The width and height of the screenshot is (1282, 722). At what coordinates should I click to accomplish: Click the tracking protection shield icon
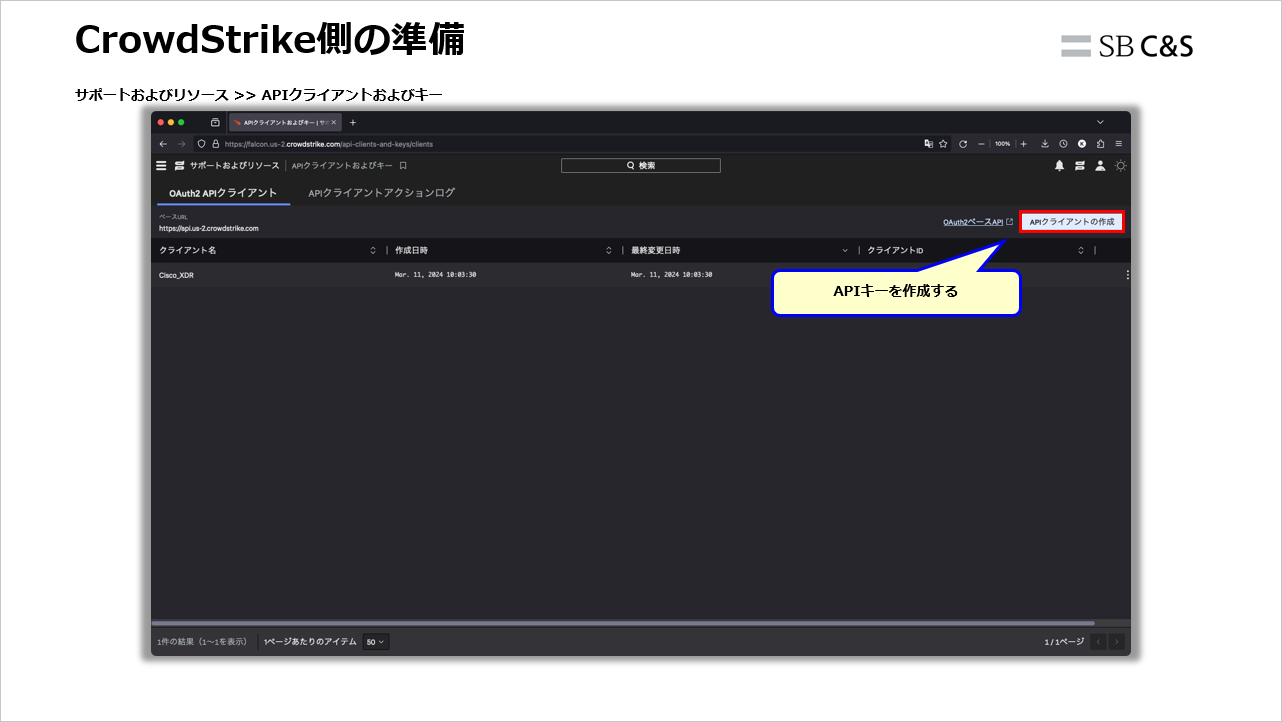201,144
